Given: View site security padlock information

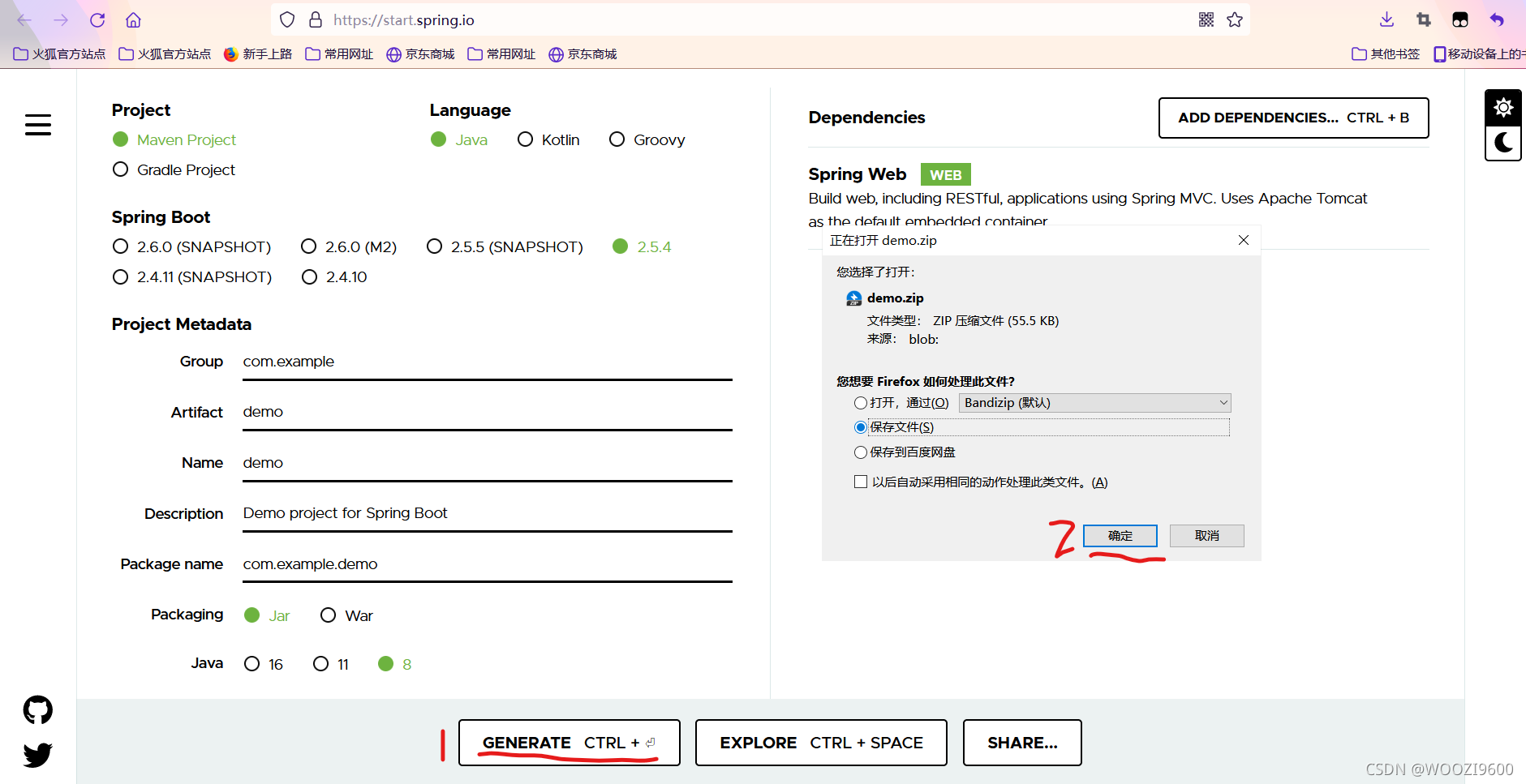Looking at the screenshot, I should (x=316, y=20).
